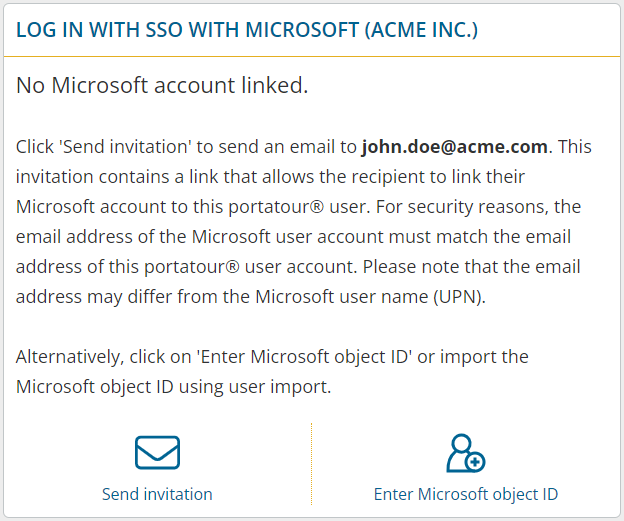
Task: Click the envelope icon to send invitation
Action: click(x=157, y=453)
